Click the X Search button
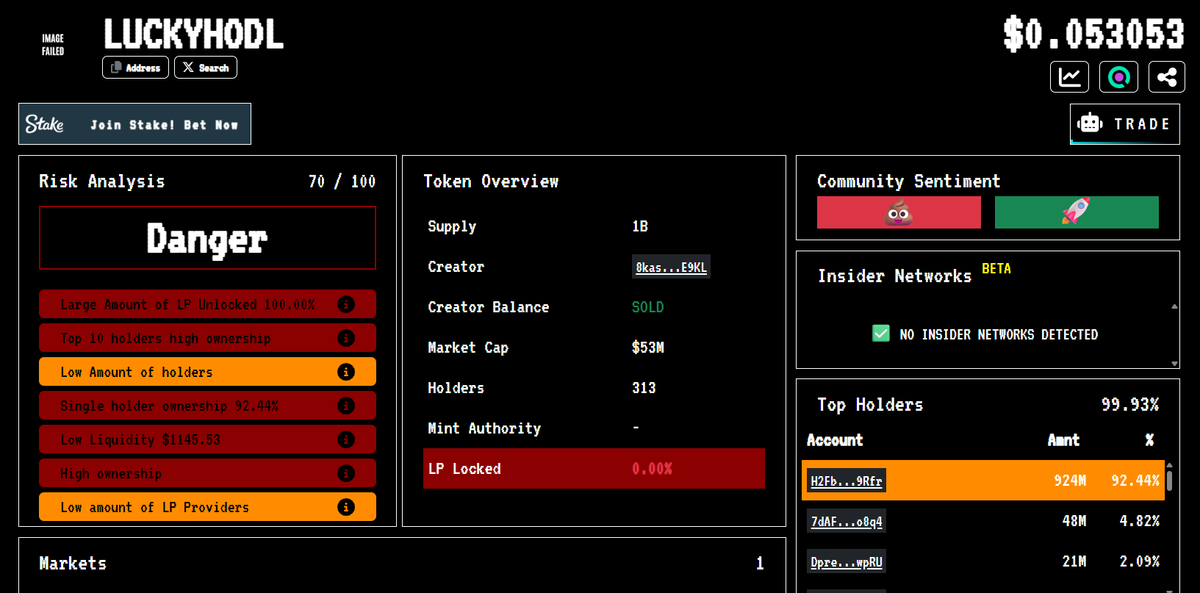This screenshot has width=1200, height=593. (x=206, y=68)
